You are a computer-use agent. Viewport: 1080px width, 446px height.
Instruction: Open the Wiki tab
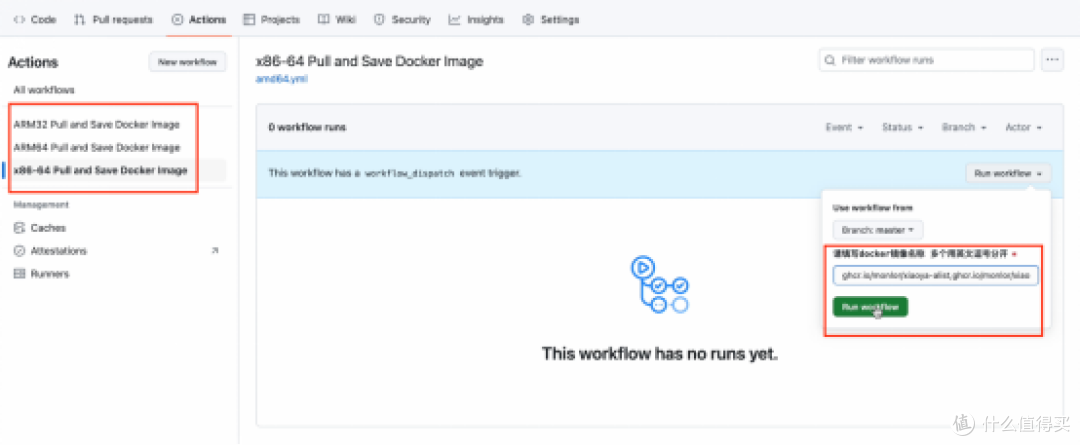(x=337, y=20)
